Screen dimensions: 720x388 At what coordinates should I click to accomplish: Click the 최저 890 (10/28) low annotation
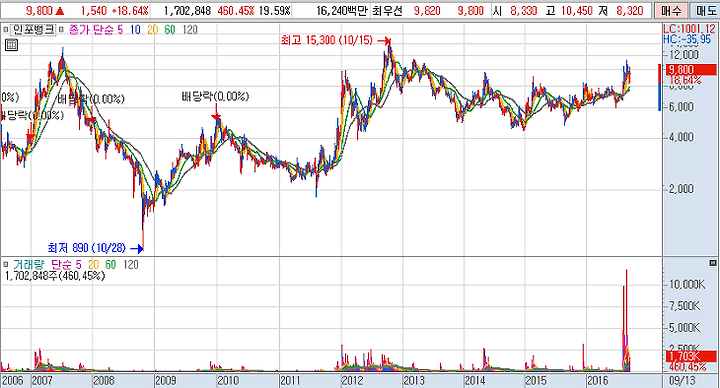coord(86,248)
